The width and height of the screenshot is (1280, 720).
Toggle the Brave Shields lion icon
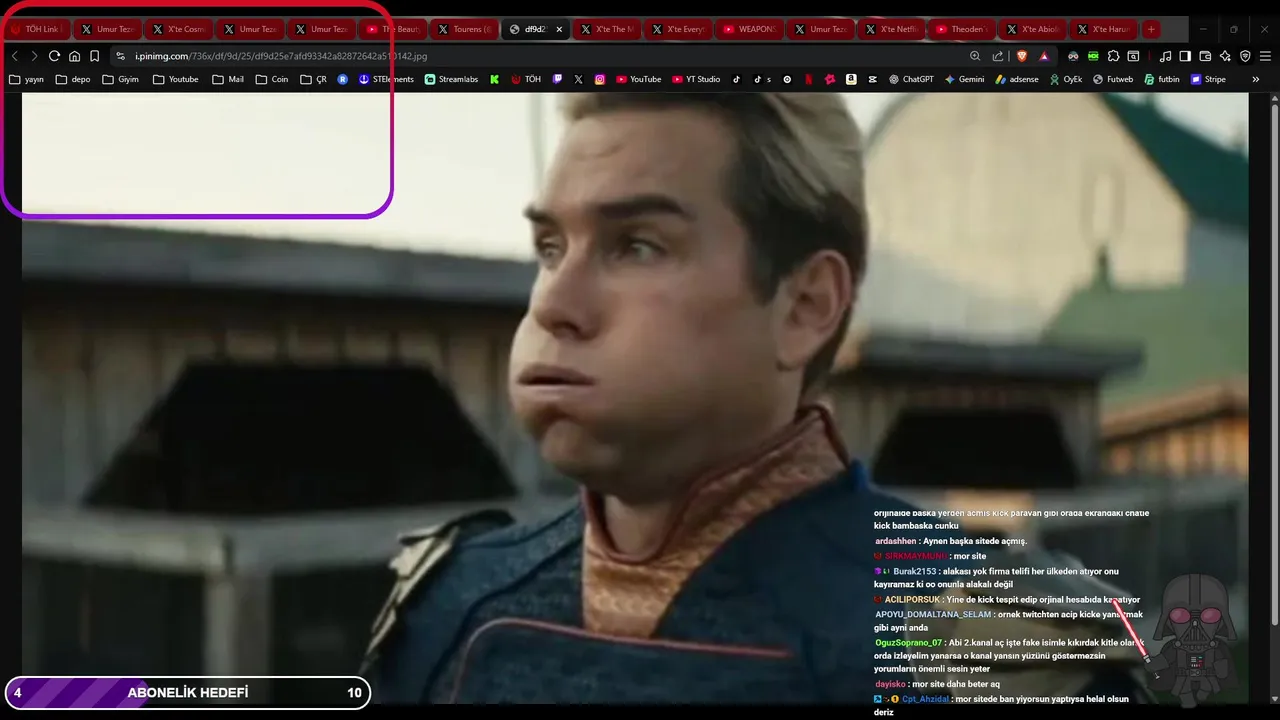click(x=1022, y=56)
